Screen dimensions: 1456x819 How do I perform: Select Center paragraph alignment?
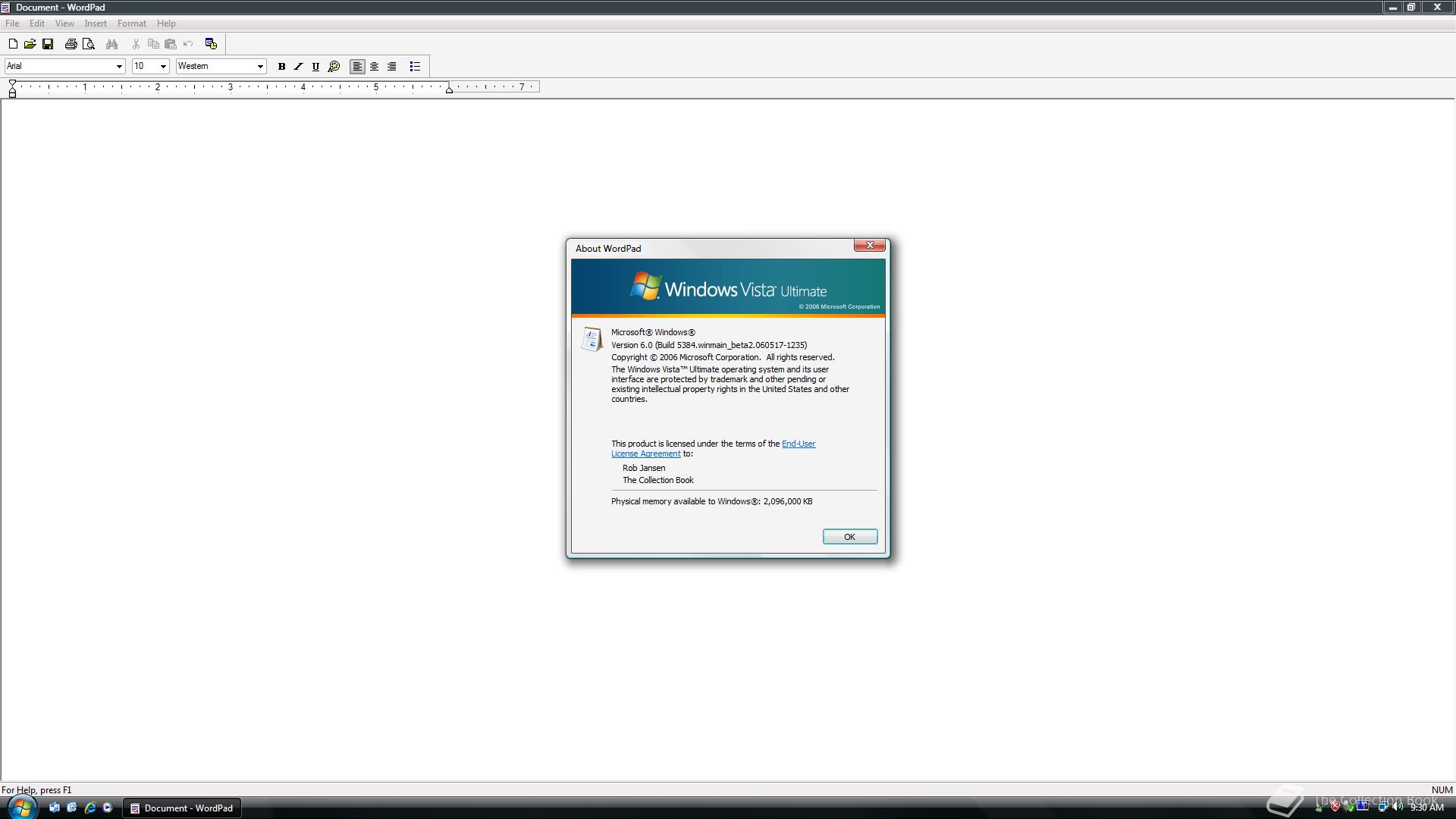point(375,67)
